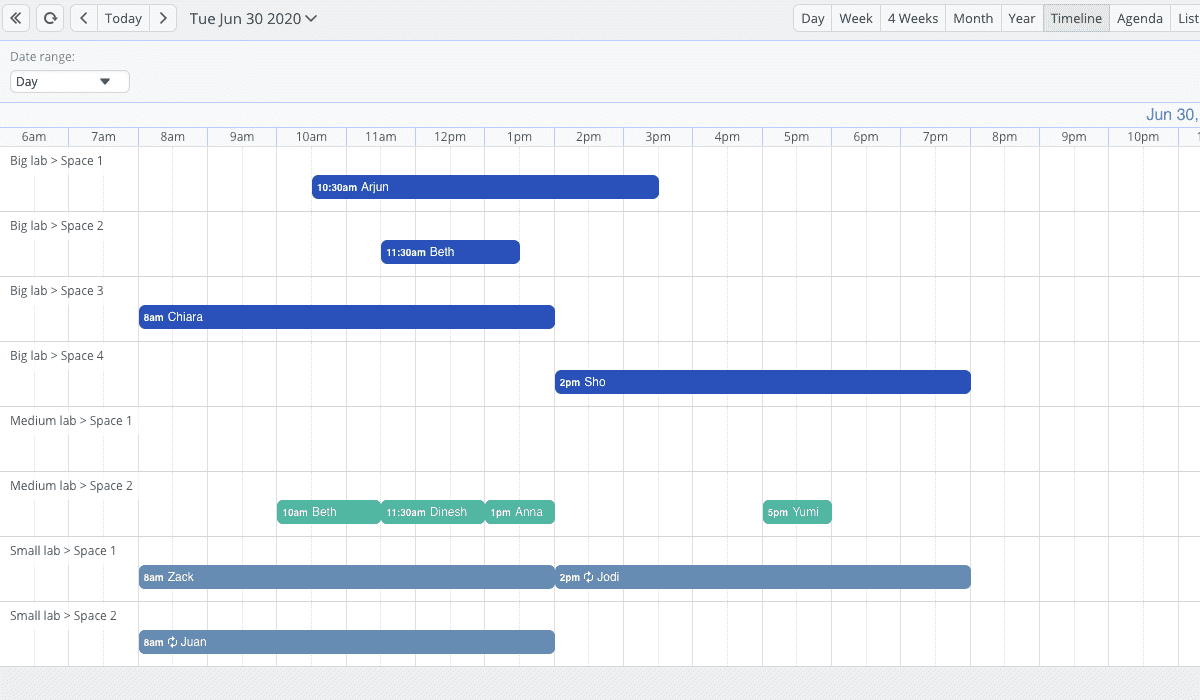Click the Medium lab > Space 1 row label

pos(71,421)
